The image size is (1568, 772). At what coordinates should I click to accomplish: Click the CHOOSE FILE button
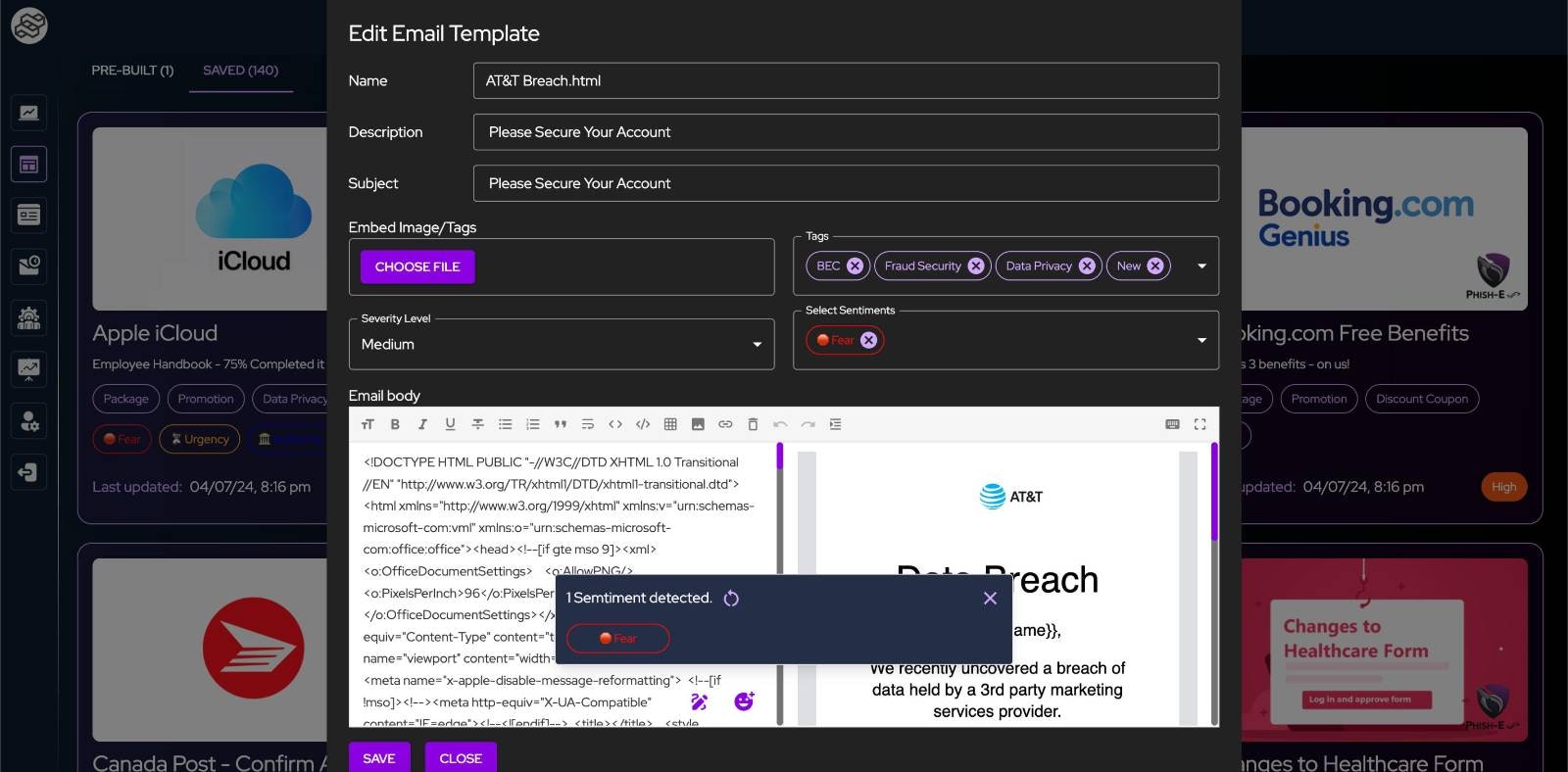417,266
